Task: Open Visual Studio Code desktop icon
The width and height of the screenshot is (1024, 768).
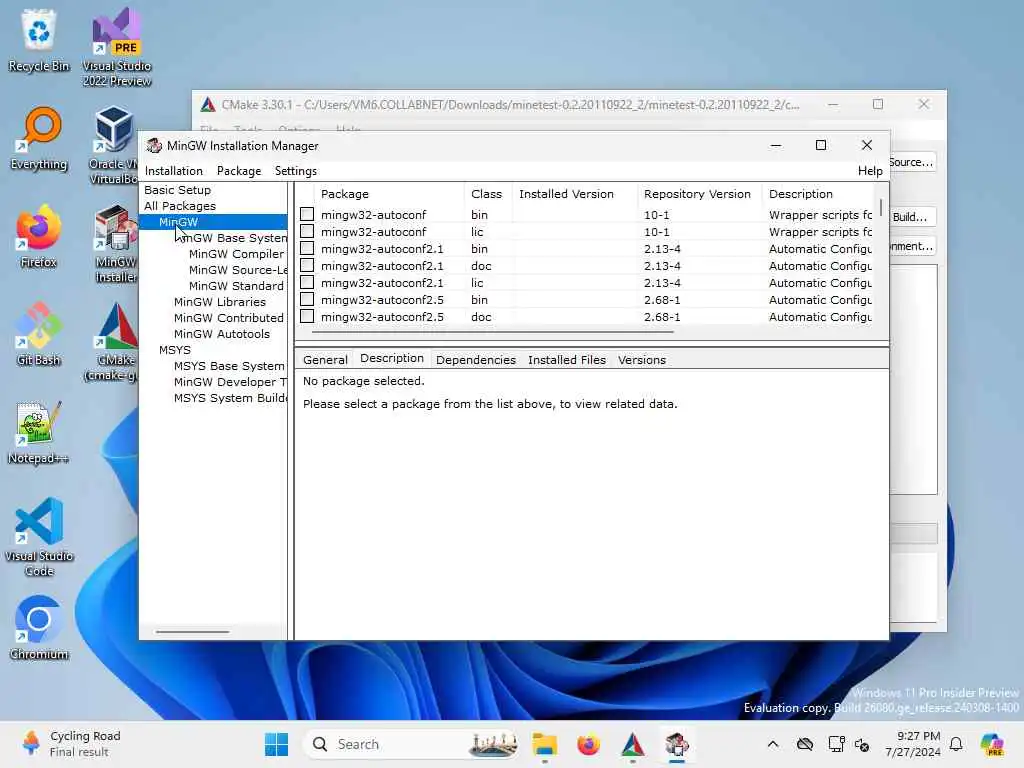Action: click(x=39, y=537)
